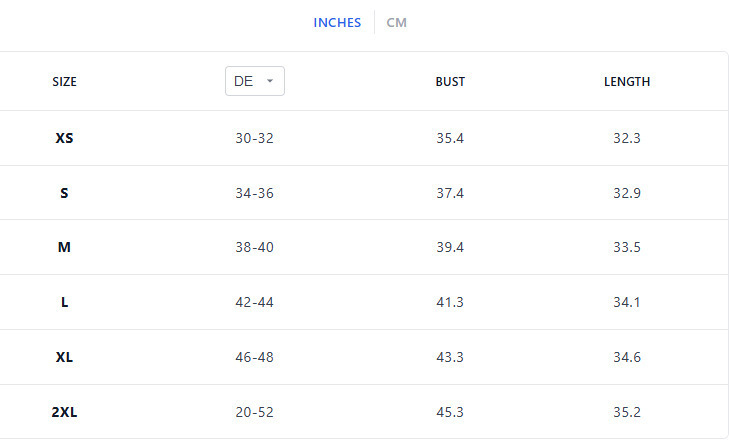This screenshot has height=442, width=729.
Task: Click length value 32.9 for S
Action: pos(627,193)
